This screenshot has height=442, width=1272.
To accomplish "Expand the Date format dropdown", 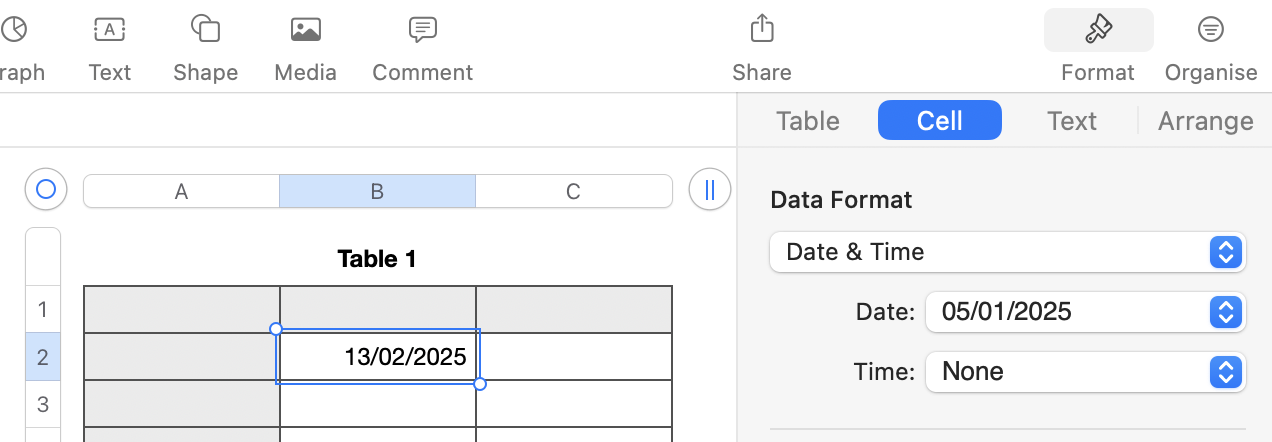I will coord(1085,312).
